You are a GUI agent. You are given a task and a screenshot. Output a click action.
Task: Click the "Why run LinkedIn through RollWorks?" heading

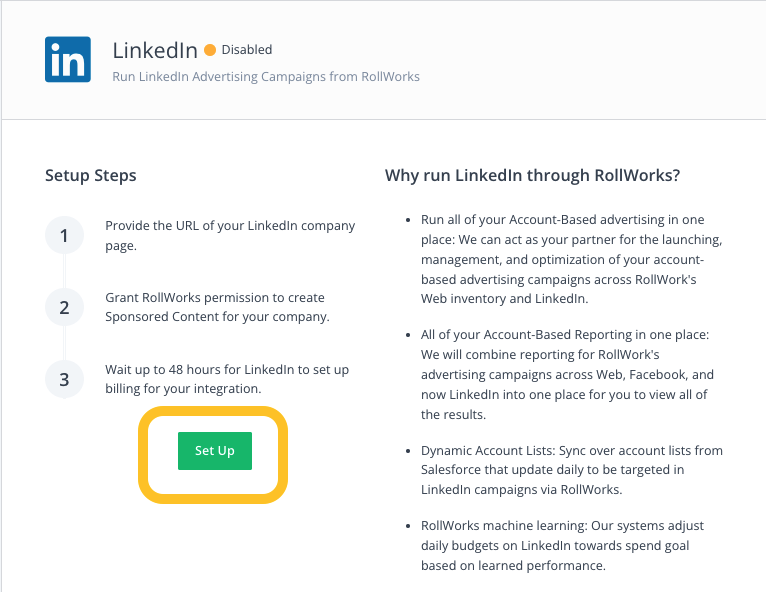click(532, 175)
